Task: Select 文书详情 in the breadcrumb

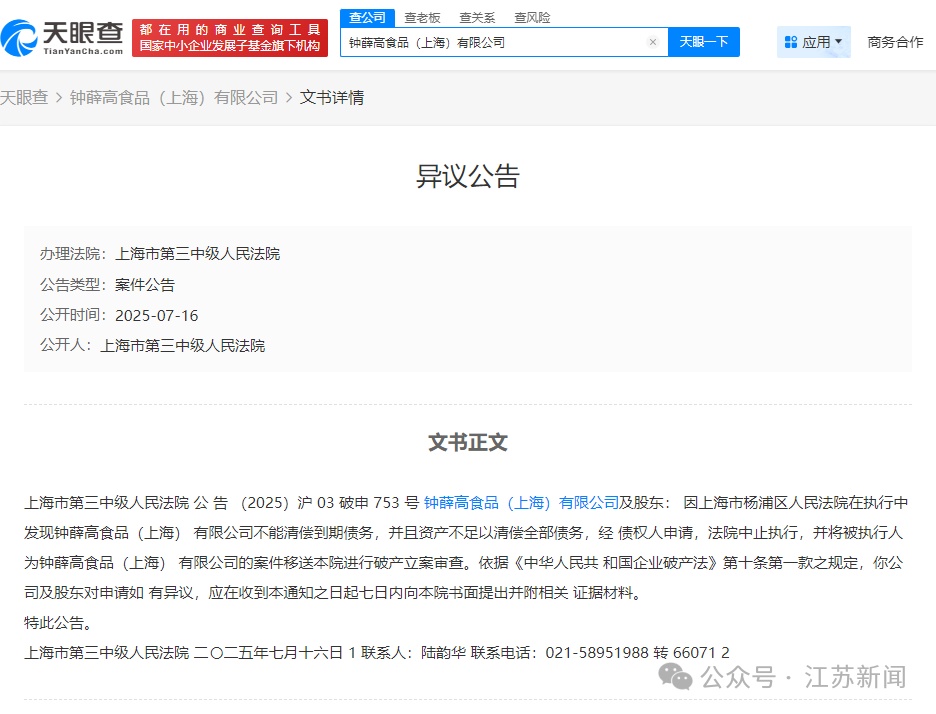Action: (332, 97)
